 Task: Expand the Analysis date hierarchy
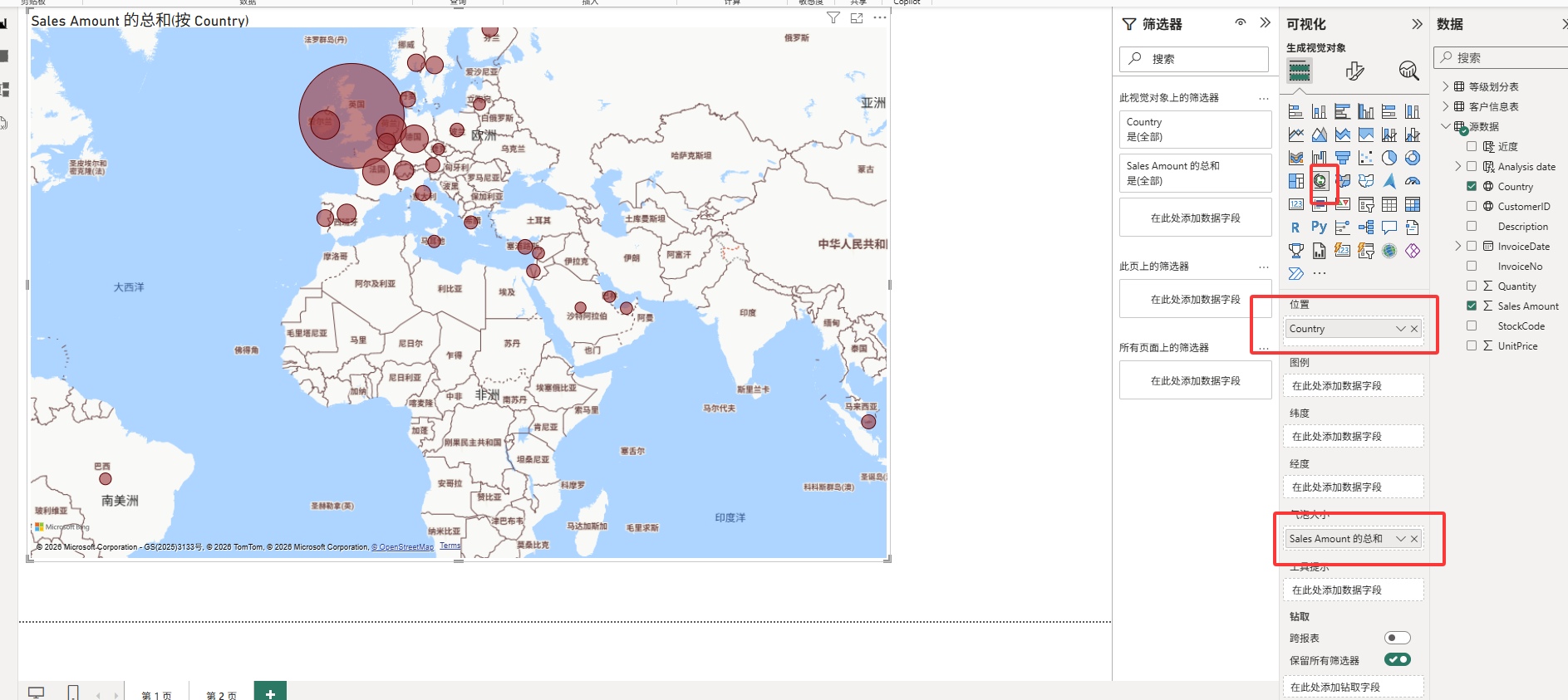(x=1458, y=166)
